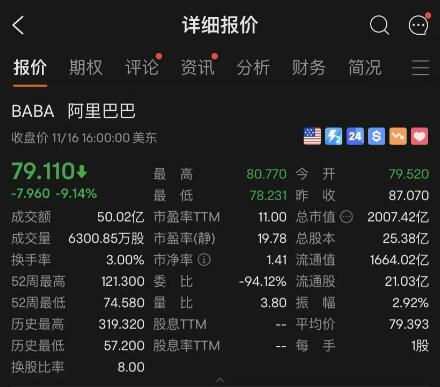Switch to the 评论 tab

pos(142,68)
